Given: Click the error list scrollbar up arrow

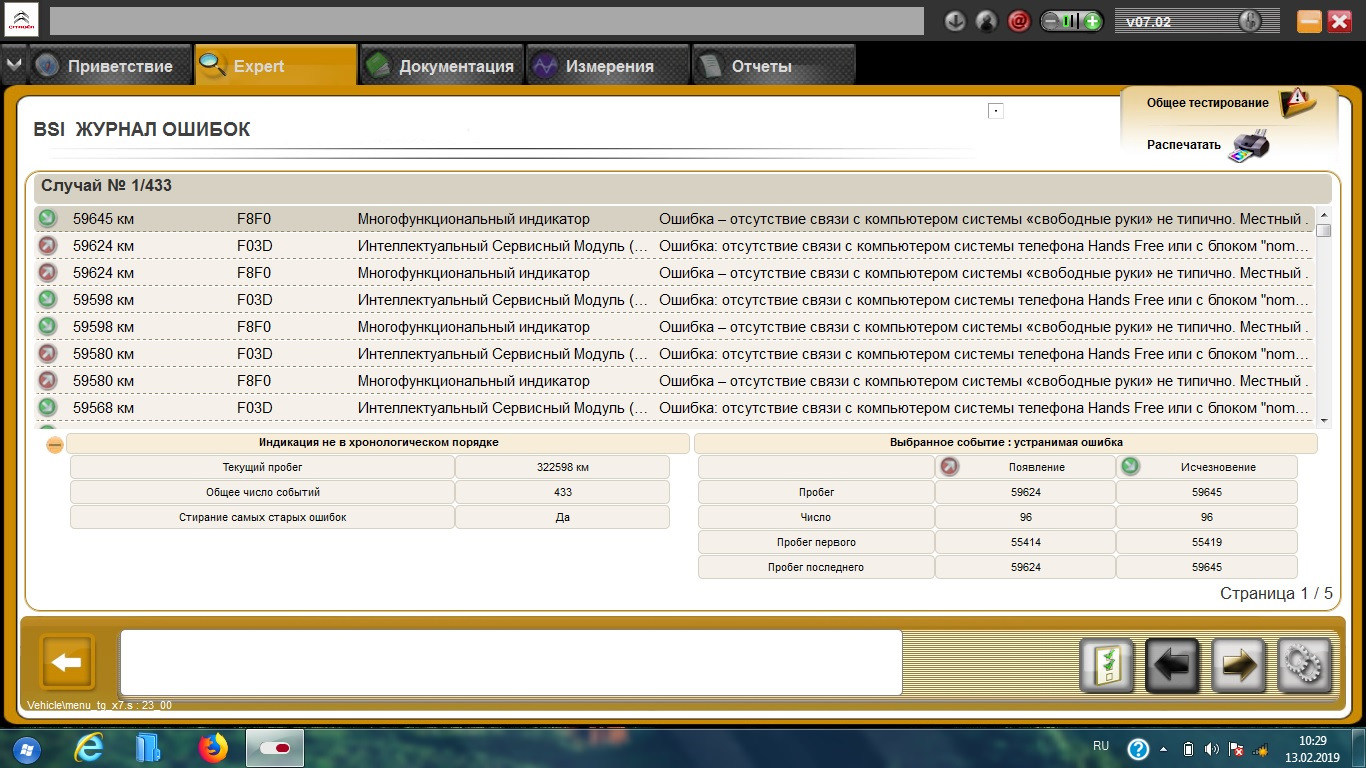Looking at the screenshot, I should pos(1324,215).
